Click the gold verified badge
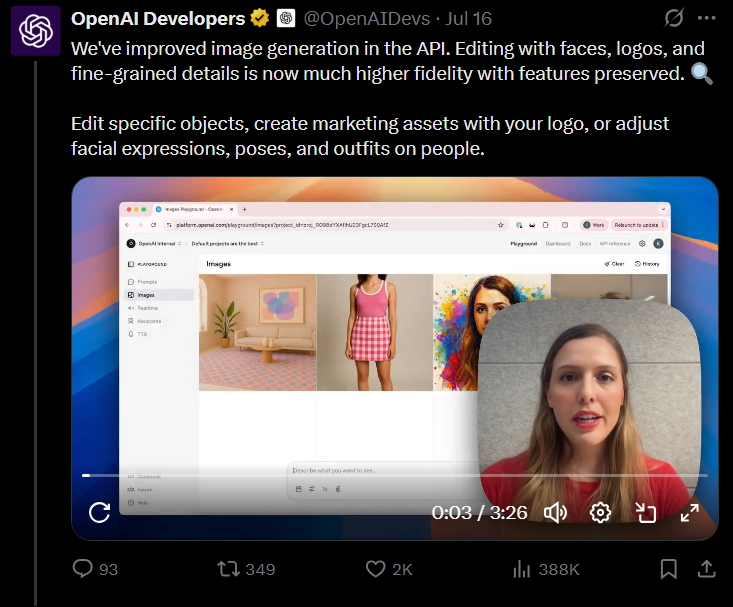Viewport: 733px width, 607px height. 259,19
